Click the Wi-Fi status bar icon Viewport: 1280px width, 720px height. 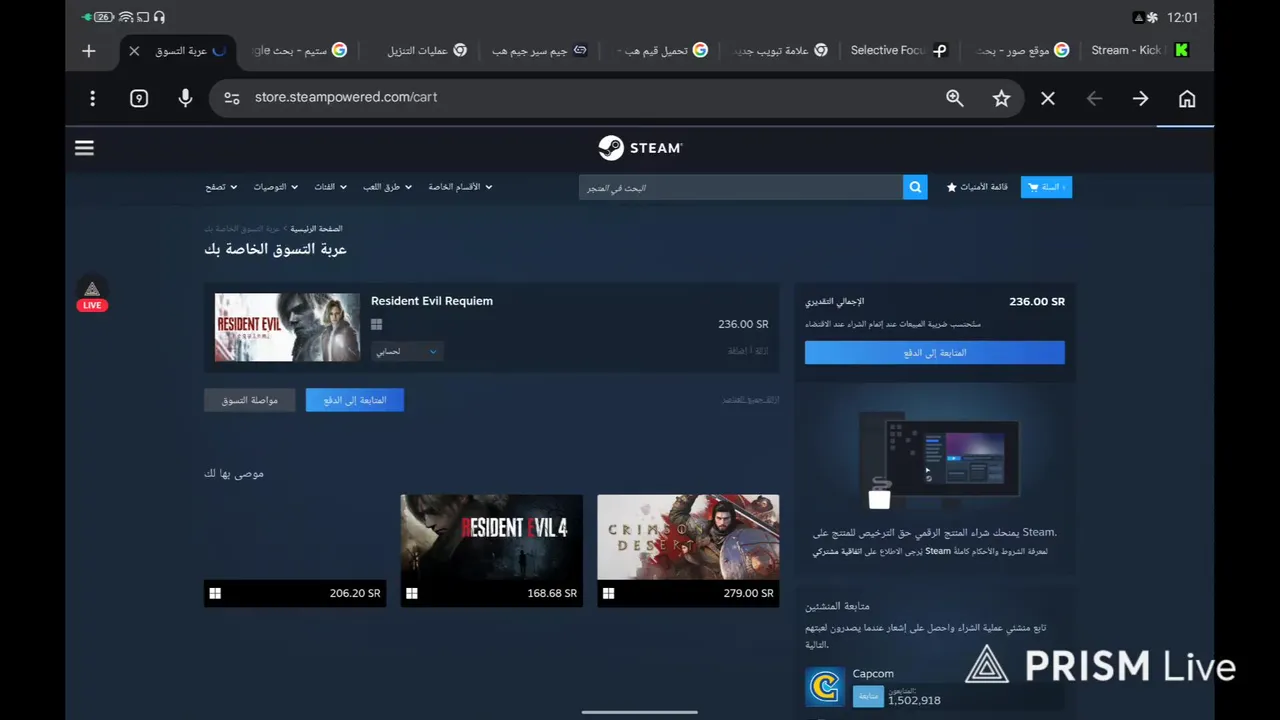(x=126, y=17)
